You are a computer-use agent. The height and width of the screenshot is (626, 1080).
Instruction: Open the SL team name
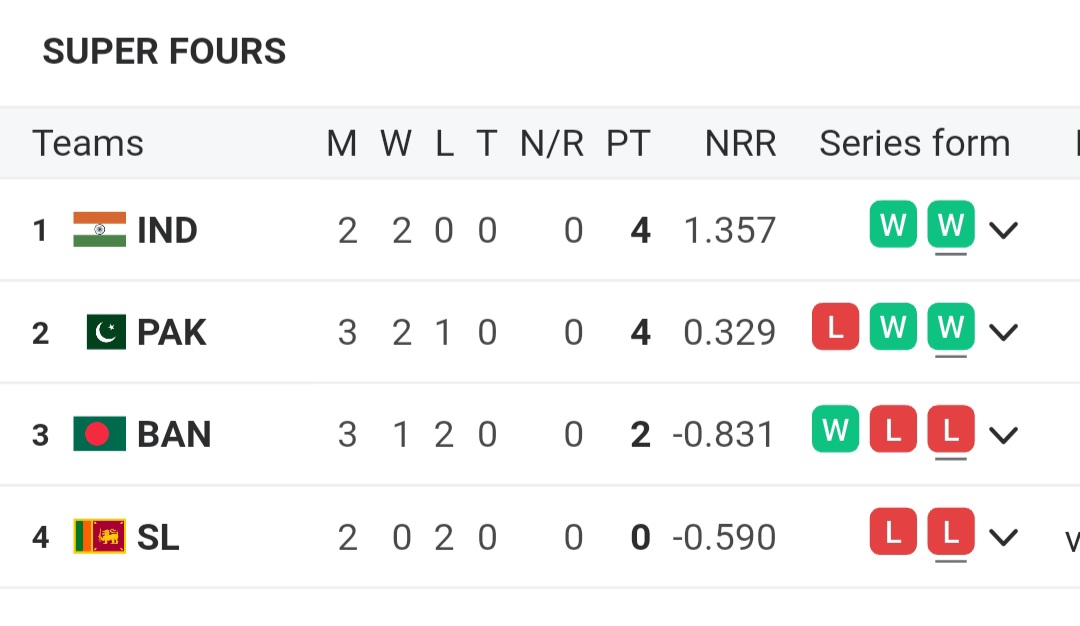coord(158,537)
